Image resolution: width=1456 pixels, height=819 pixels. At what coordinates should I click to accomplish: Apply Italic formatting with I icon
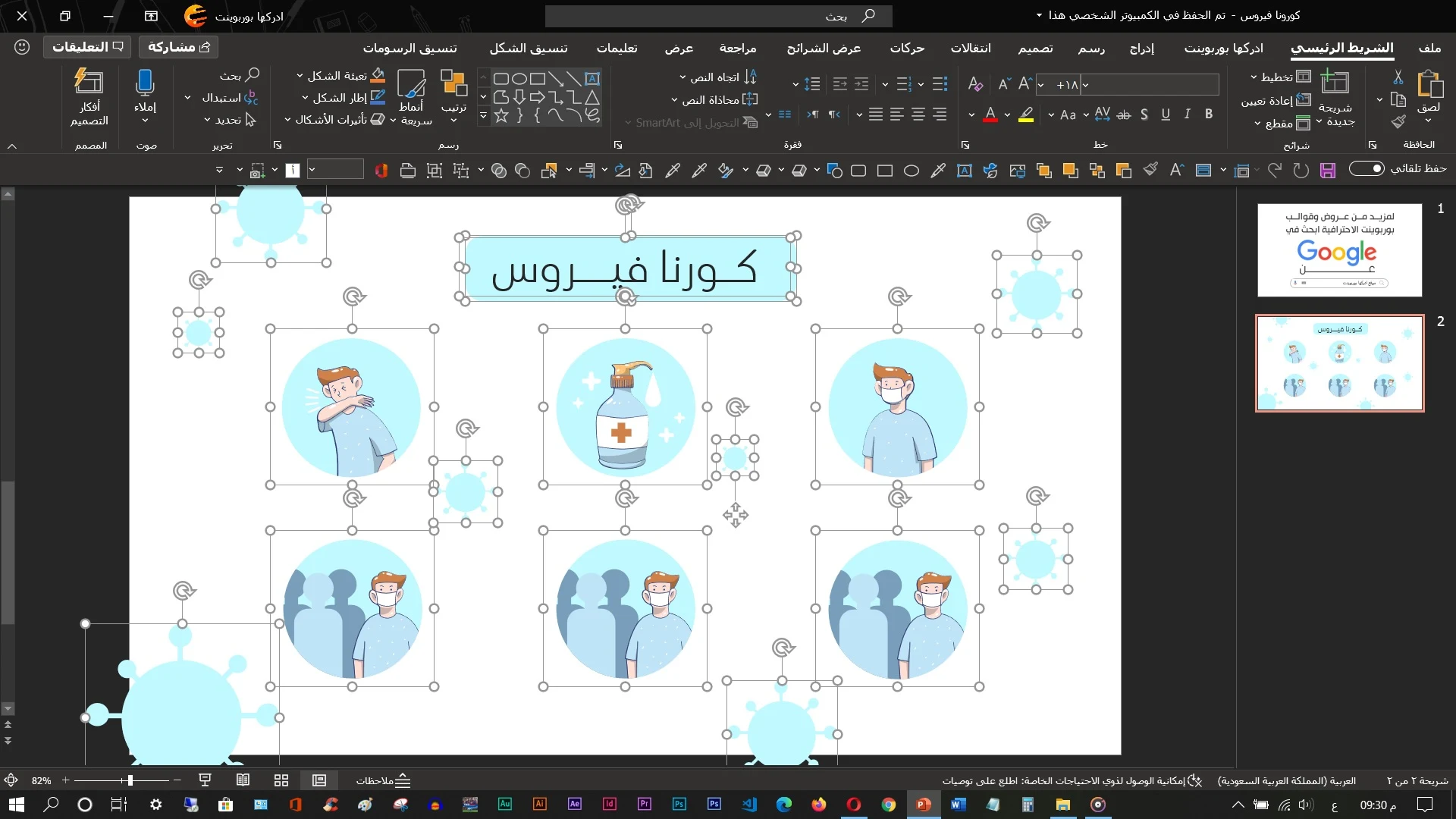1187,115
